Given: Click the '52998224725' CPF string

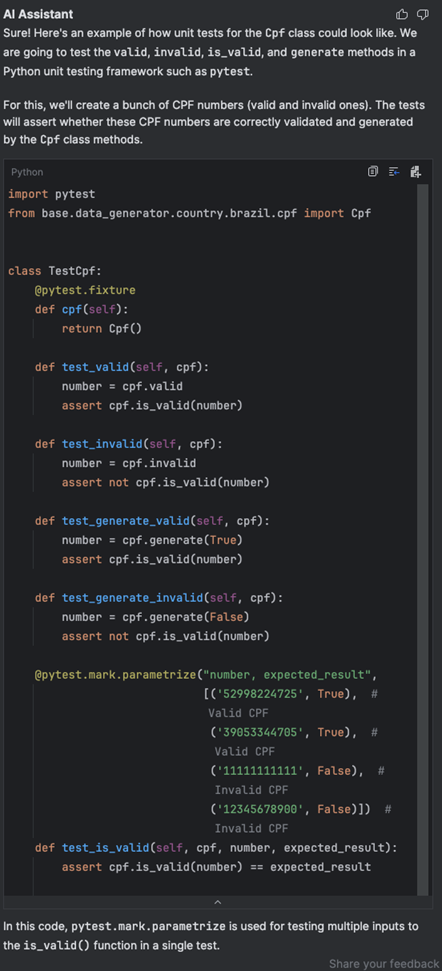Looking at the screenshot, I should point(260,694).
